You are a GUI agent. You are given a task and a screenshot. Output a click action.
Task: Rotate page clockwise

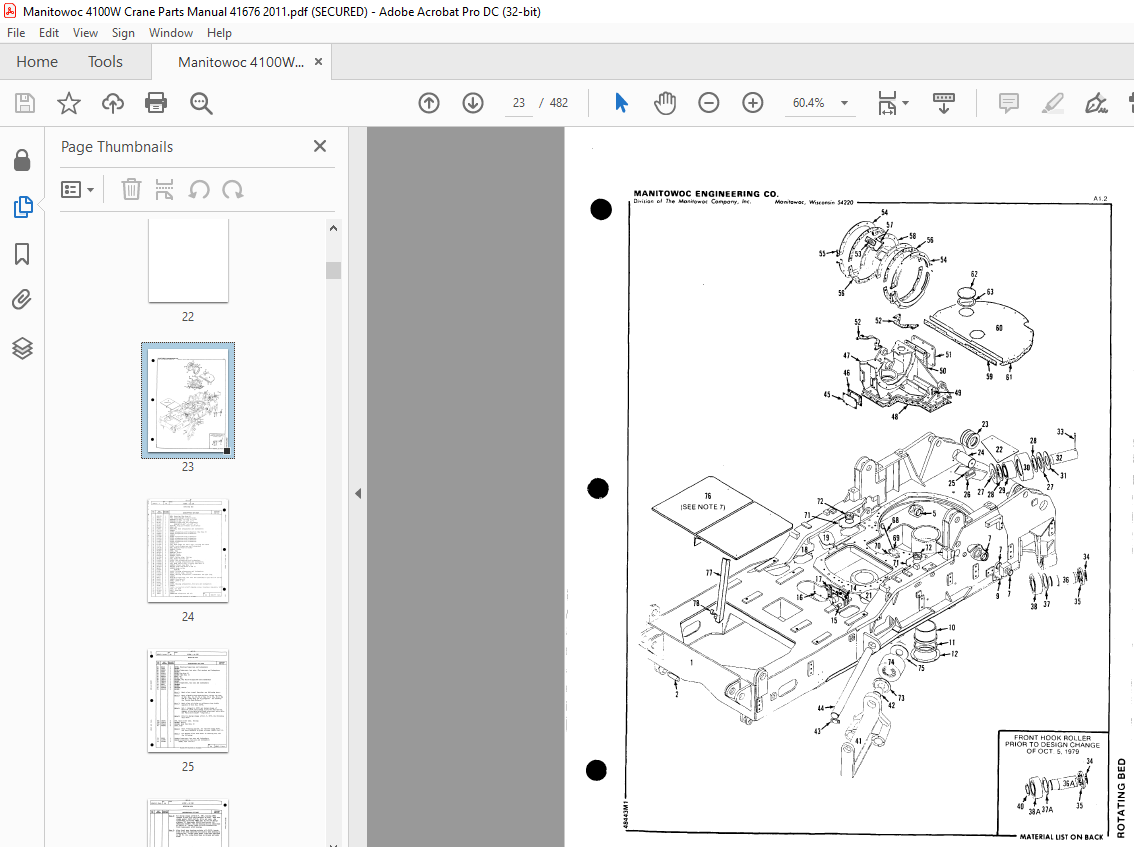point(232,190)
